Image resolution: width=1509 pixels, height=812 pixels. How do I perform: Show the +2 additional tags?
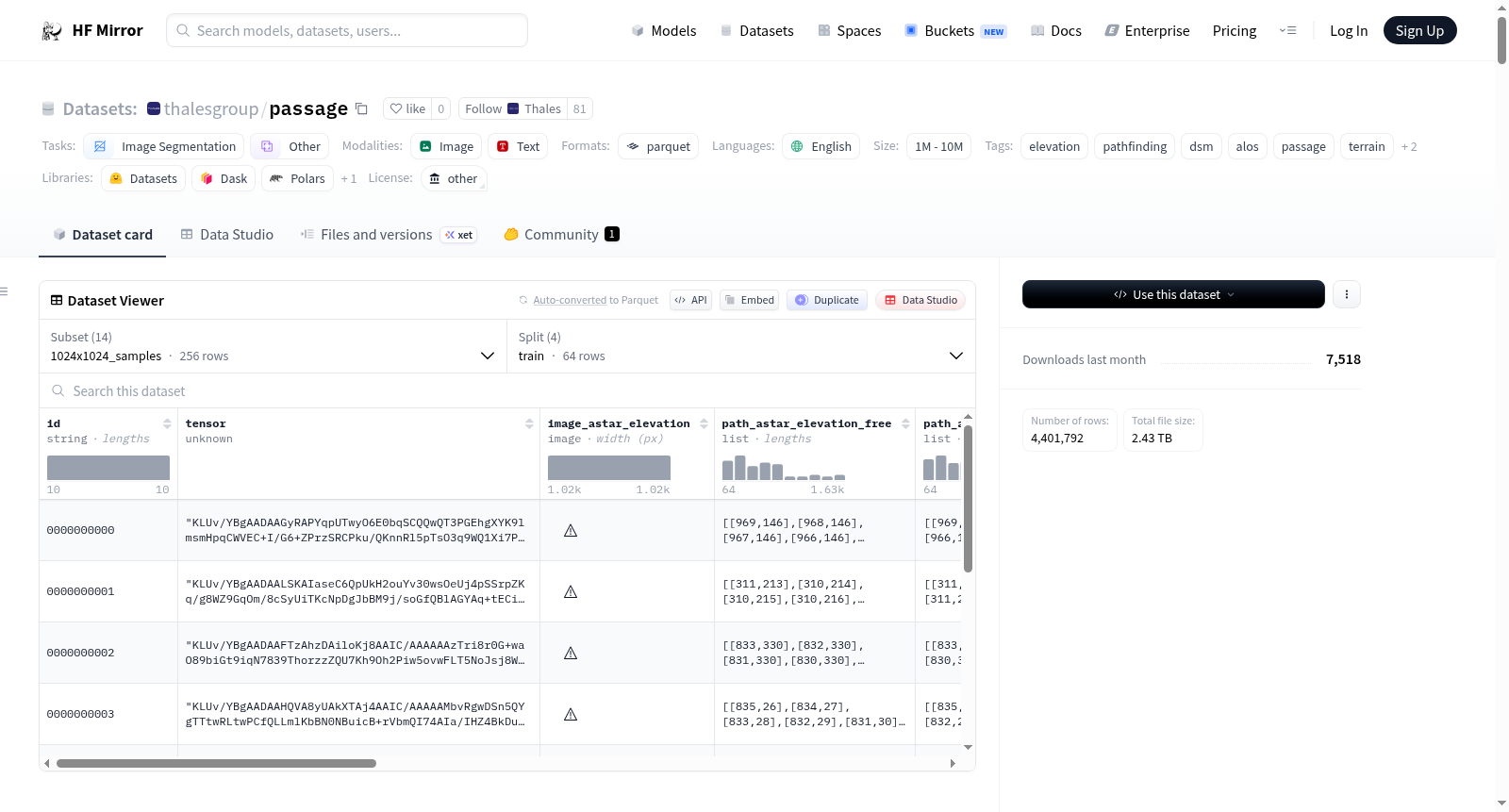coord(1409,146)
